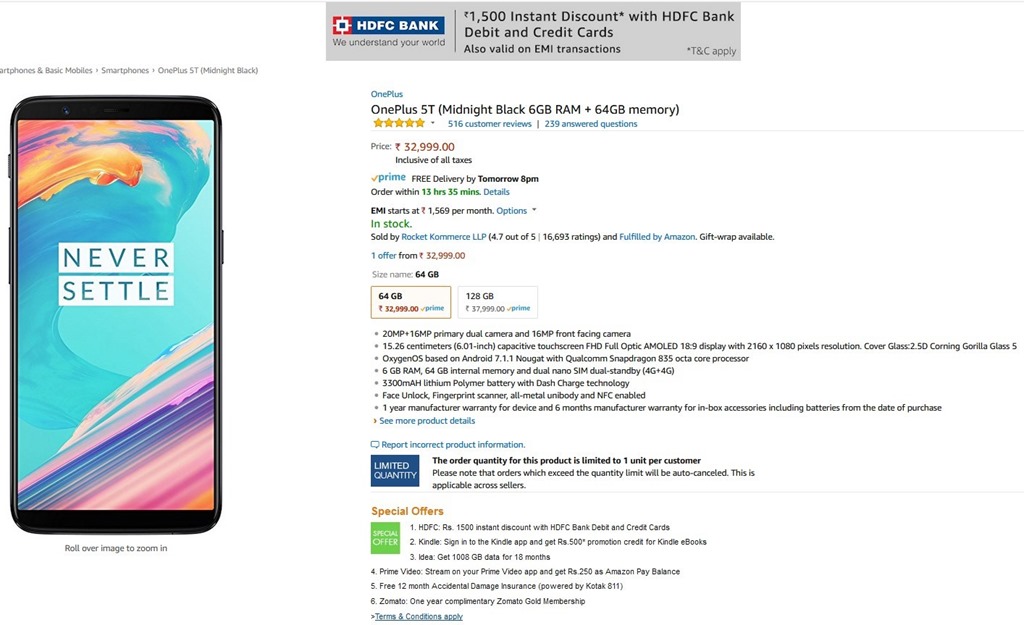Open Terms & Conditions apply link
Image resolution: width=1024 pixels, height=625 pixels.
point(419,617)
